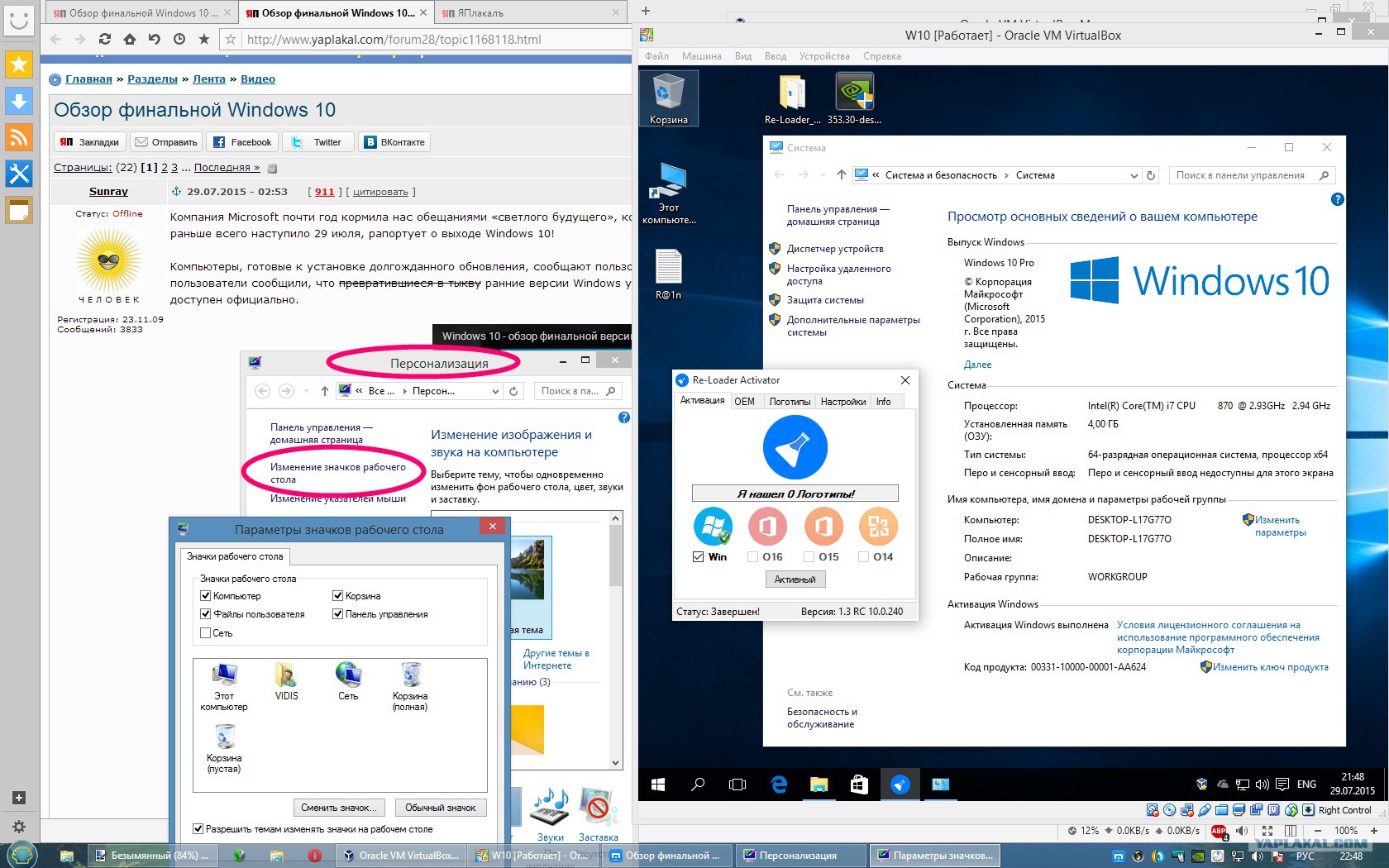Click the Сменить значок button
Screen dimensions: 1389x868
pos(339,808)
